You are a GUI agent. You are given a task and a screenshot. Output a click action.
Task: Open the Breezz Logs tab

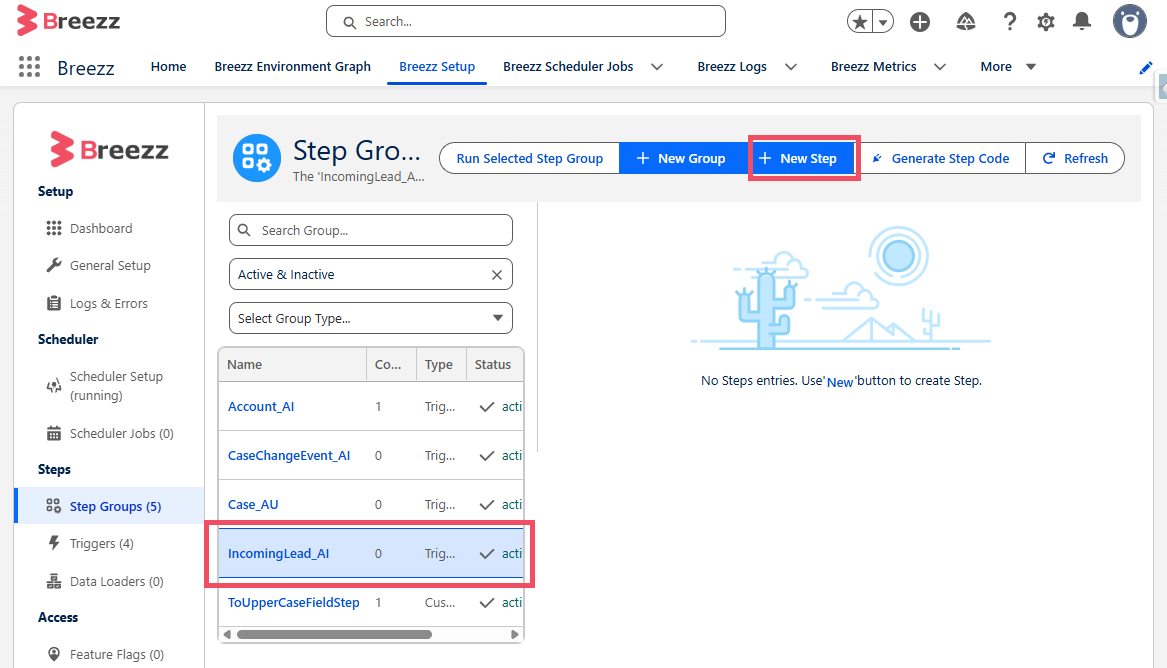tap(732, 66)
